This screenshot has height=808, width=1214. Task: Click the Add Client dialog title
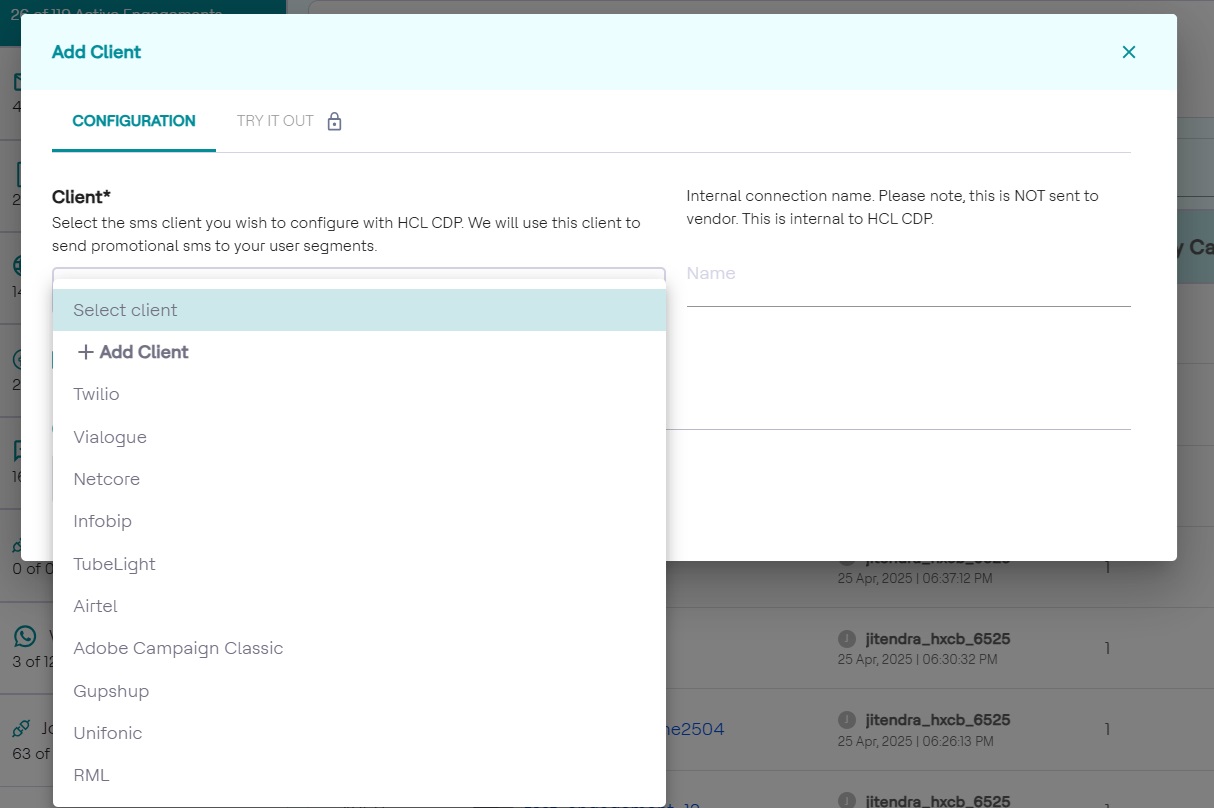tap(96, 52)
